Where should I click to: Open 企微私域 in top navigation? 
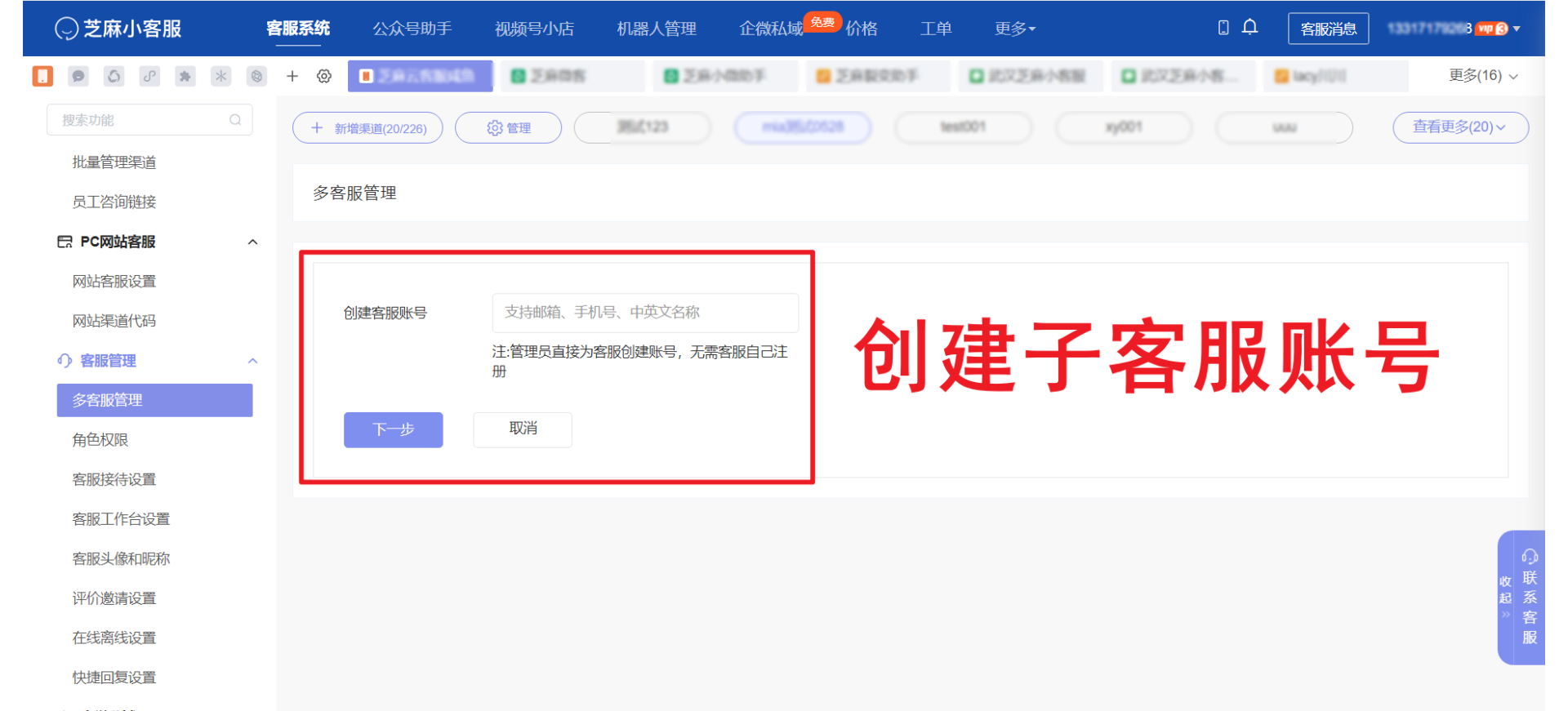771,29
